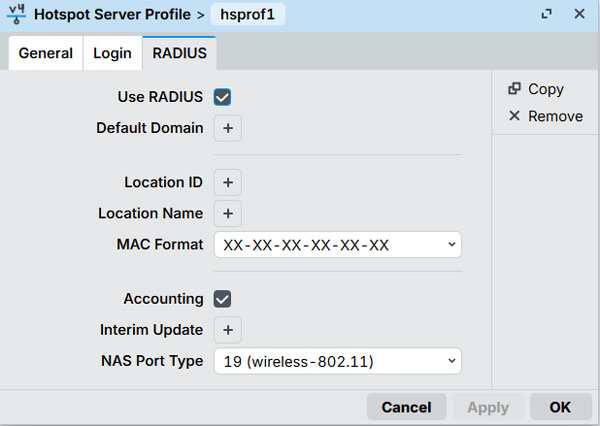Add a Default Domain with plus icon

(227, 128)
